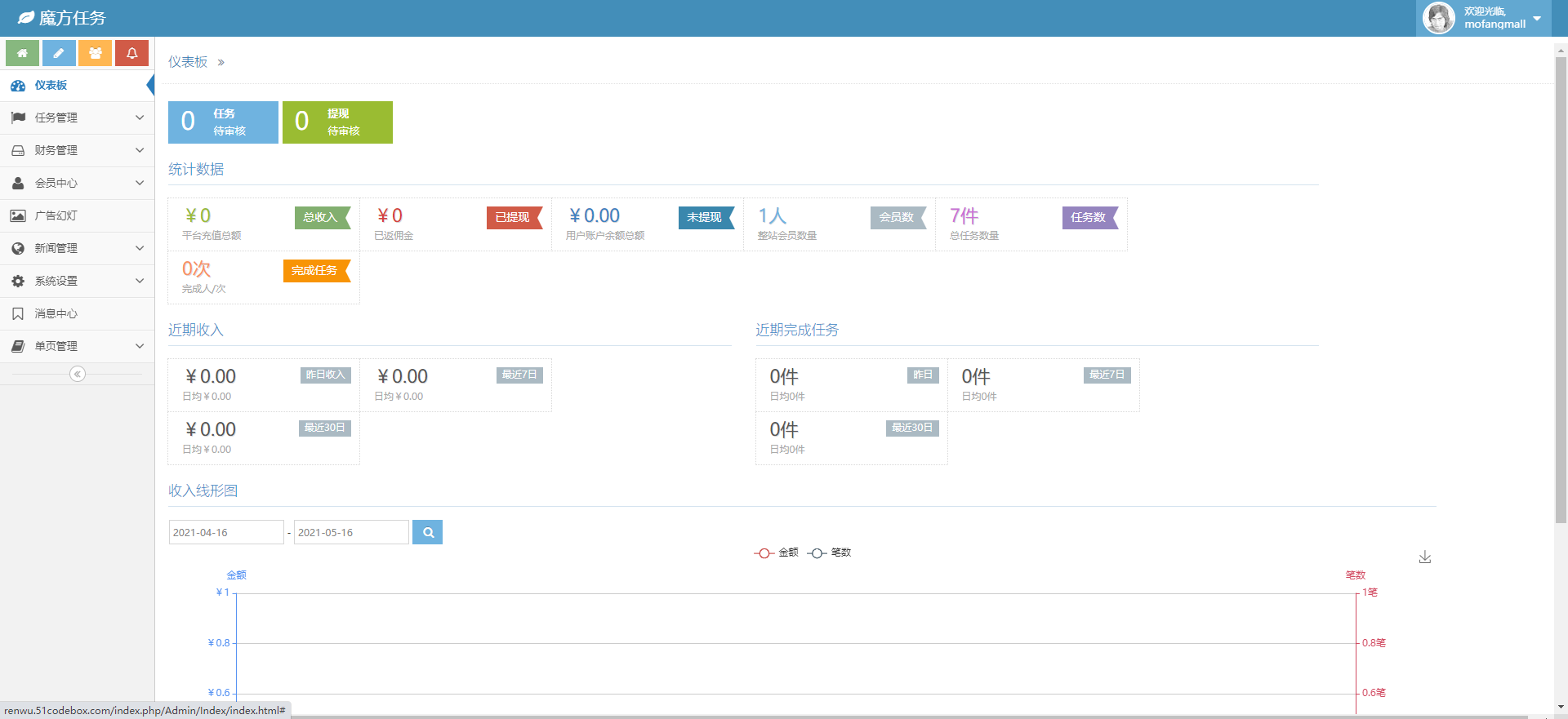Image resolution: width=1568 pixels, height=719 pixels.
Task: Collapse the sidebar with double-arrow icon
Action: (x=78, y=374)
